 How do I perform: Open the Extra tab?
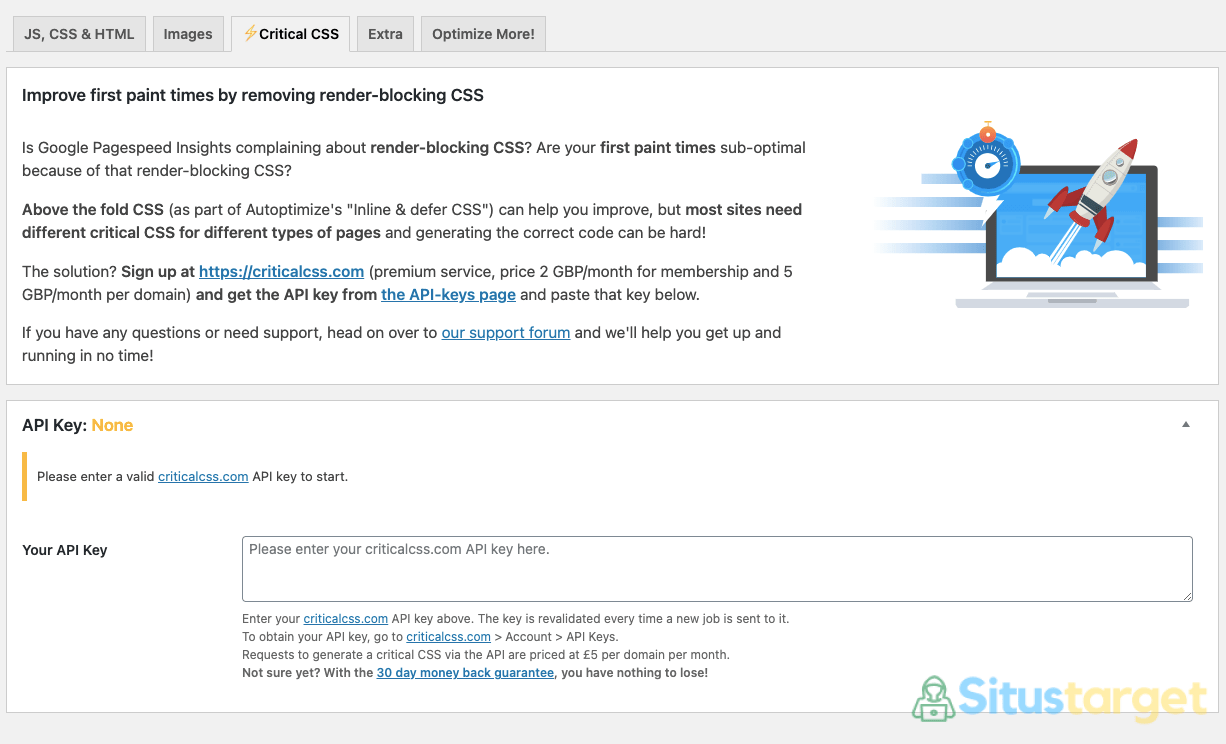tap(385, 34)
